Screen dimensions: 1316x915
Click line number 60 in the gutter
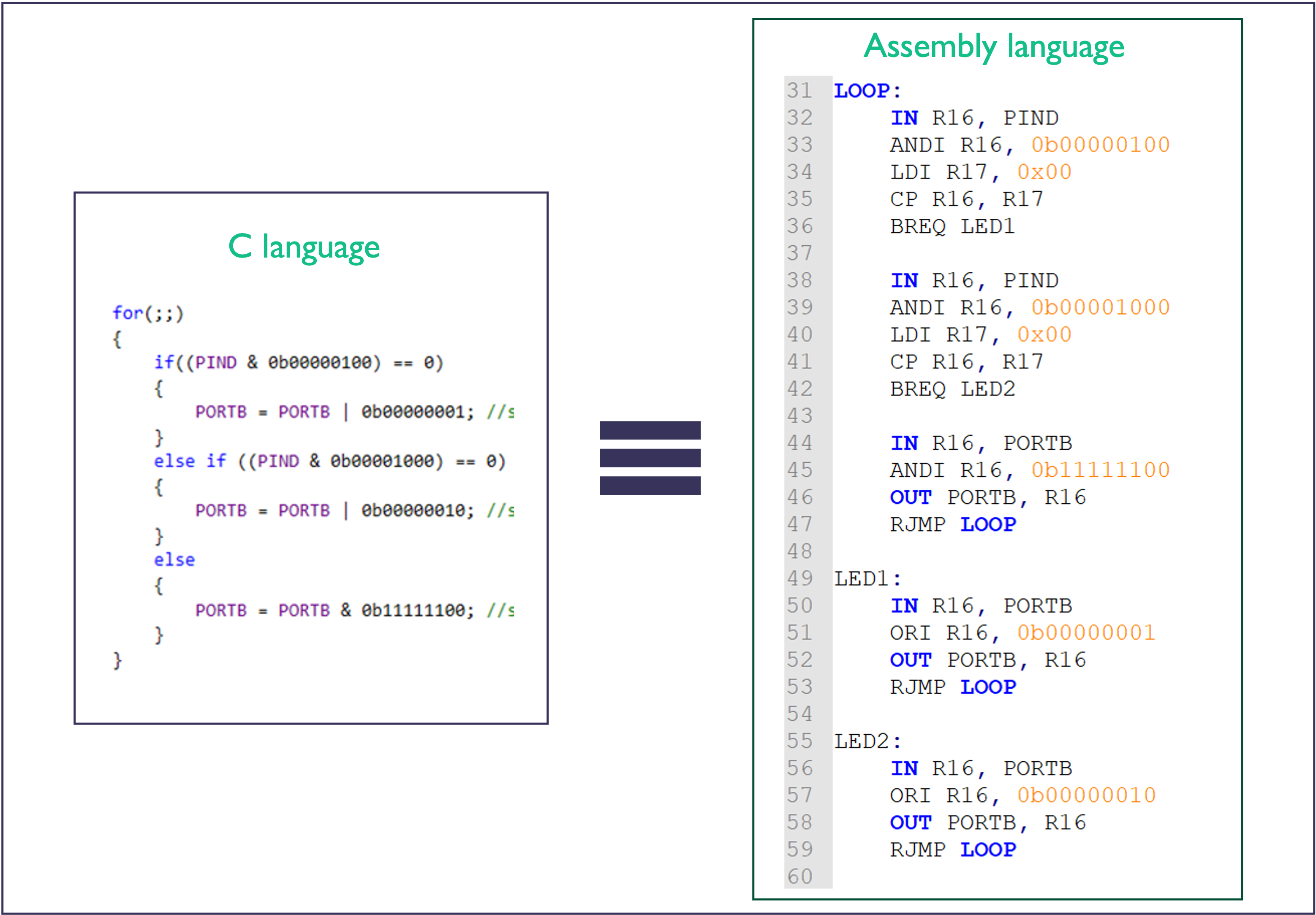click(x=801, y=877)
